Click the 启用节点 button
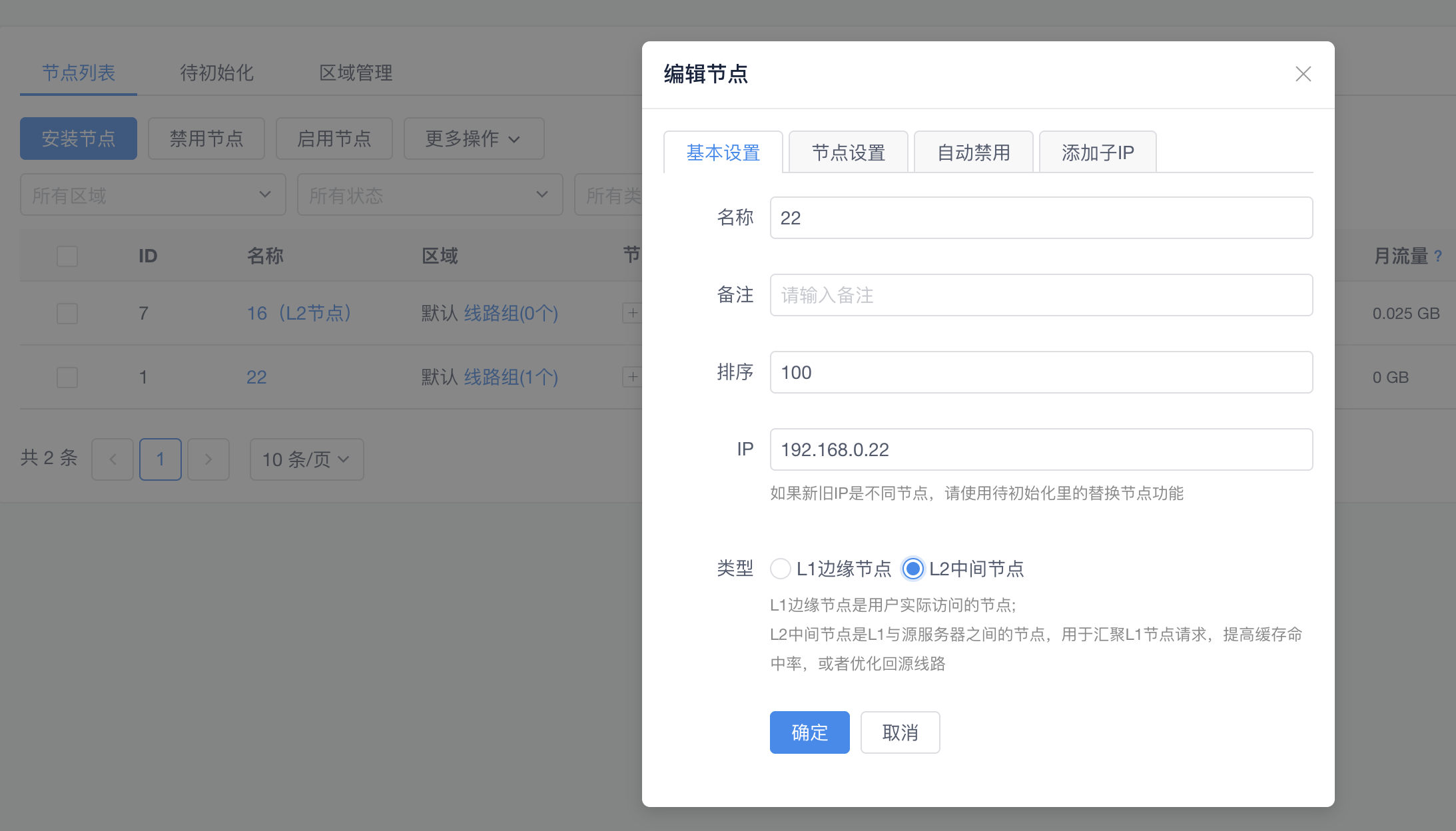Viewport: 1456px width, 831px height. 334,138
